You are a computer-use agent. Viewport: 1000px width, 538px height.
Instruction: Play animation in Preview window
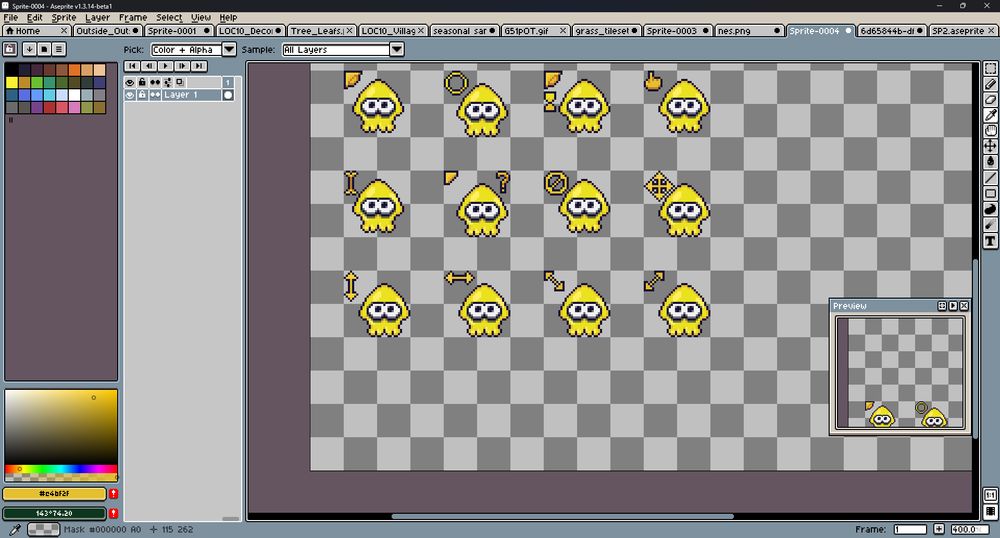(x=953, y=306)
